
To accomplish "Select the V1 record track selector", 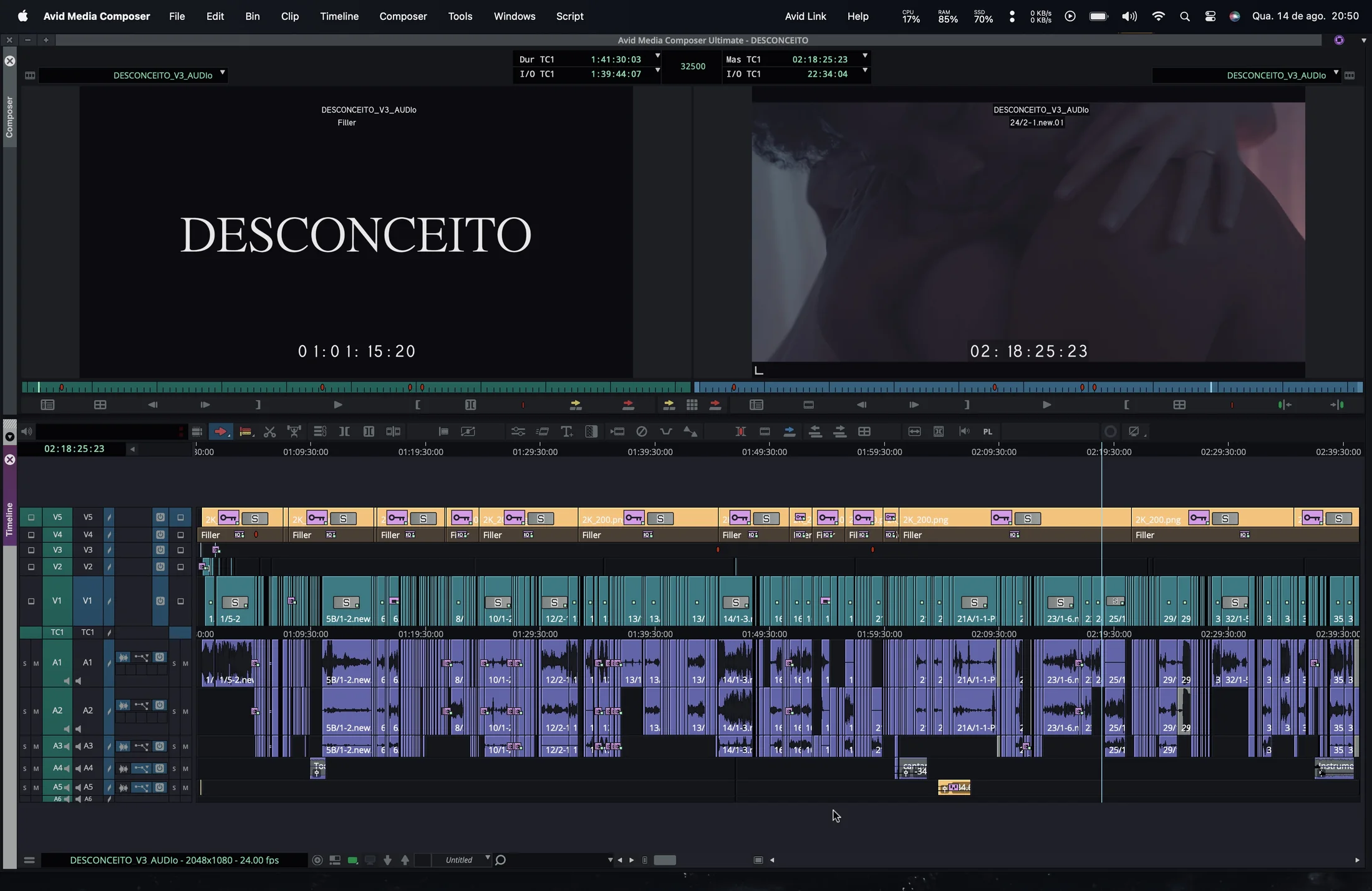I will tap(88, 601).
